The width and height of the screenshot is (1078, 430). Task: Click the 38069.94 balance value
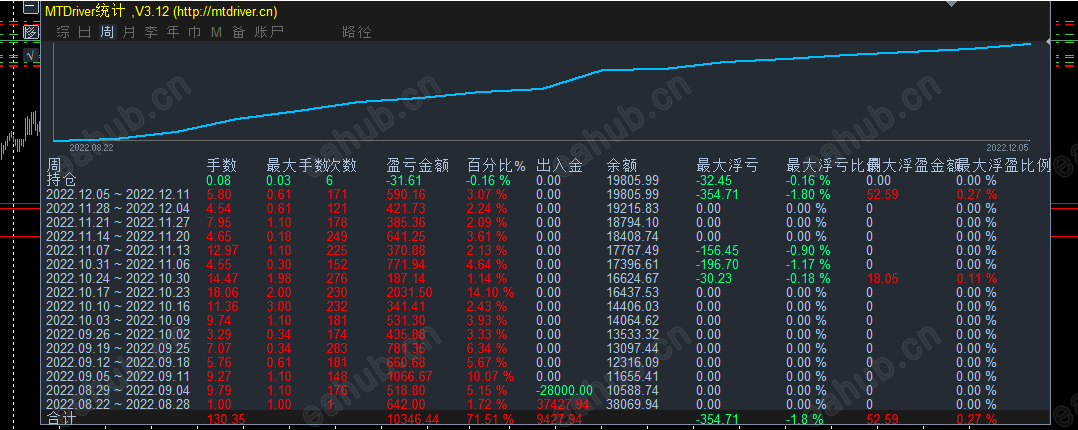633,405
